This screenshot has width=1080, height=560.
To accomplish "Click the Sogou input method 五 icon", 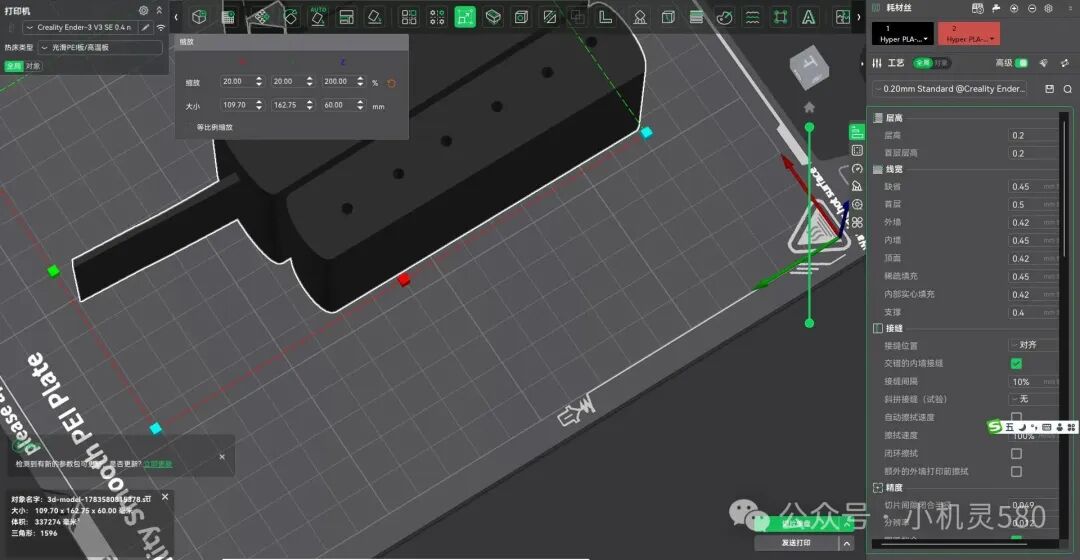I will point(1010,427).
